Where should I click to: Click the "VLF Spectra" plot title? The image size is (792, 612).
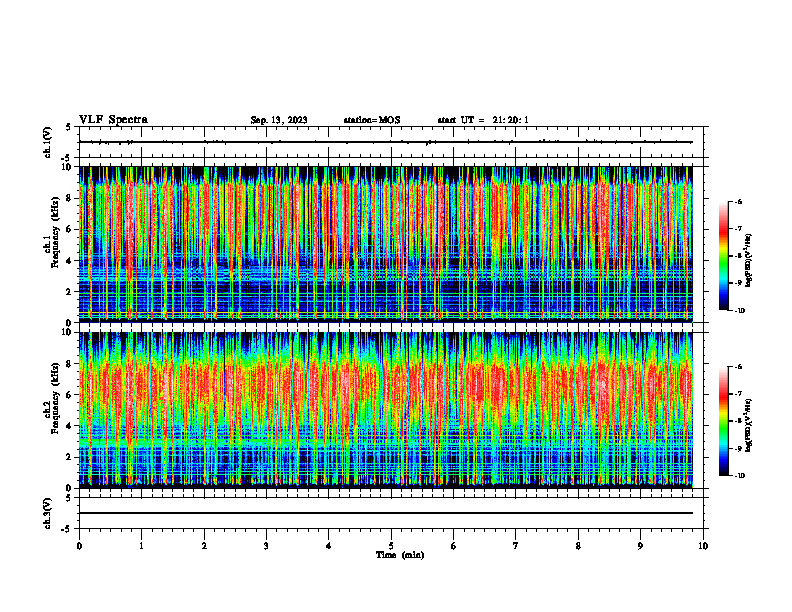click(113, 120)
